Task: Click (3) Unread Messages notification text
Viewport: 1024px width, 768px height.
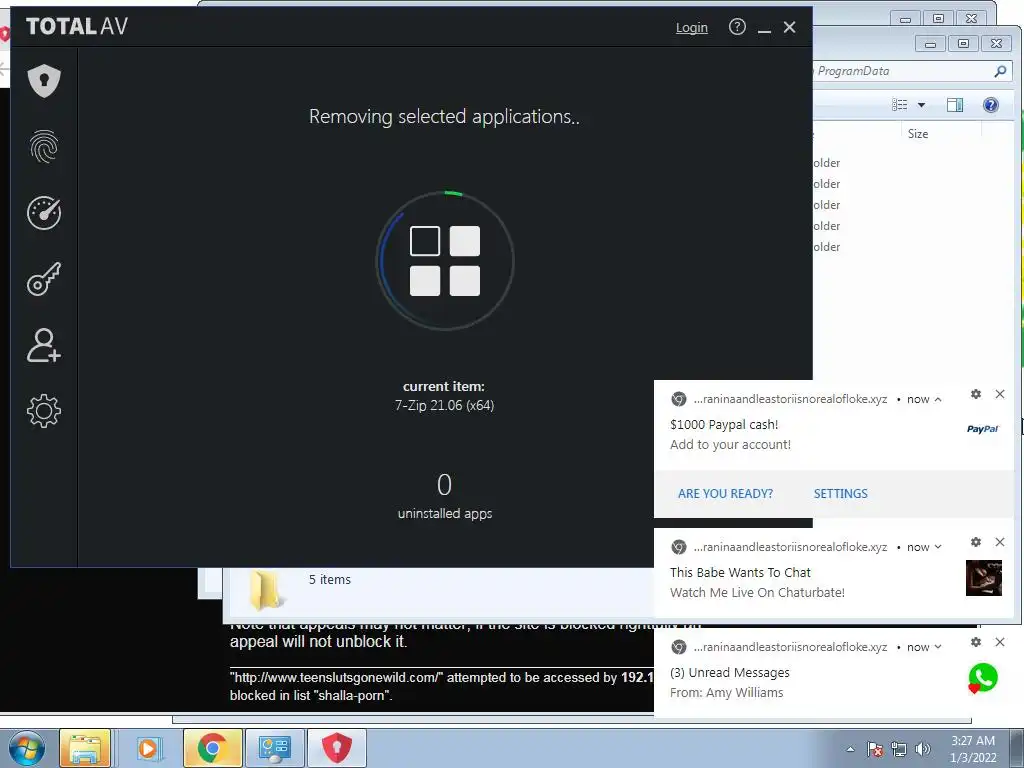Action: (x=729, y=673)
